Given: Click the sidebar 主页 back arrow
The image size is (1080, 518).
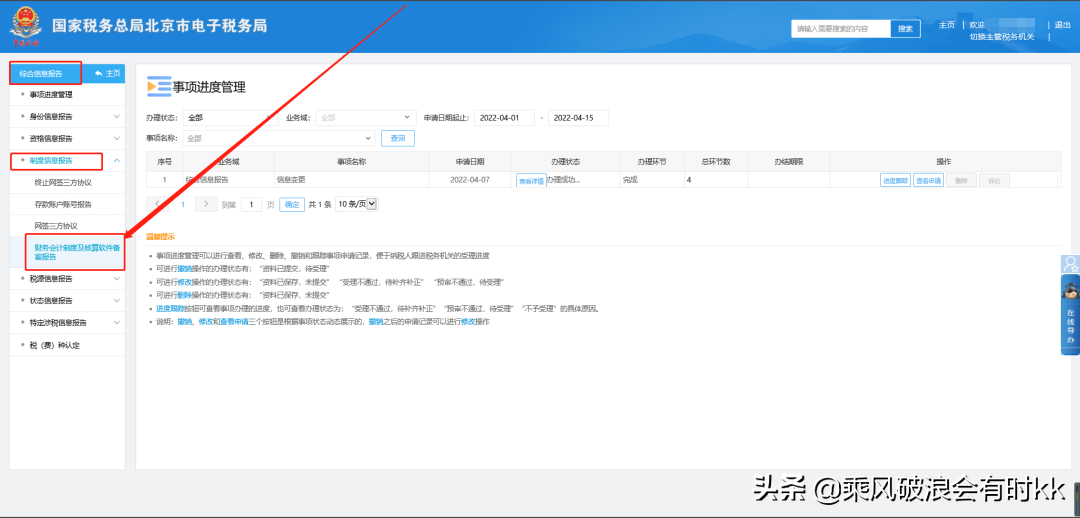Looking at the screenshot, I should (107, 73).
